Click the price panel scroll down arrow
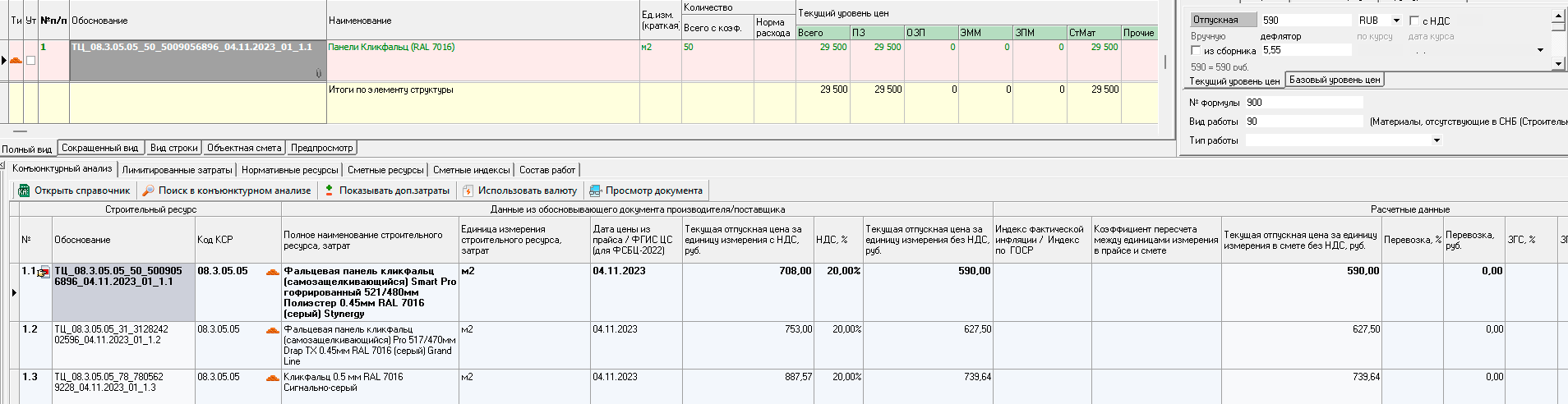 click(x=1558, y=63)
